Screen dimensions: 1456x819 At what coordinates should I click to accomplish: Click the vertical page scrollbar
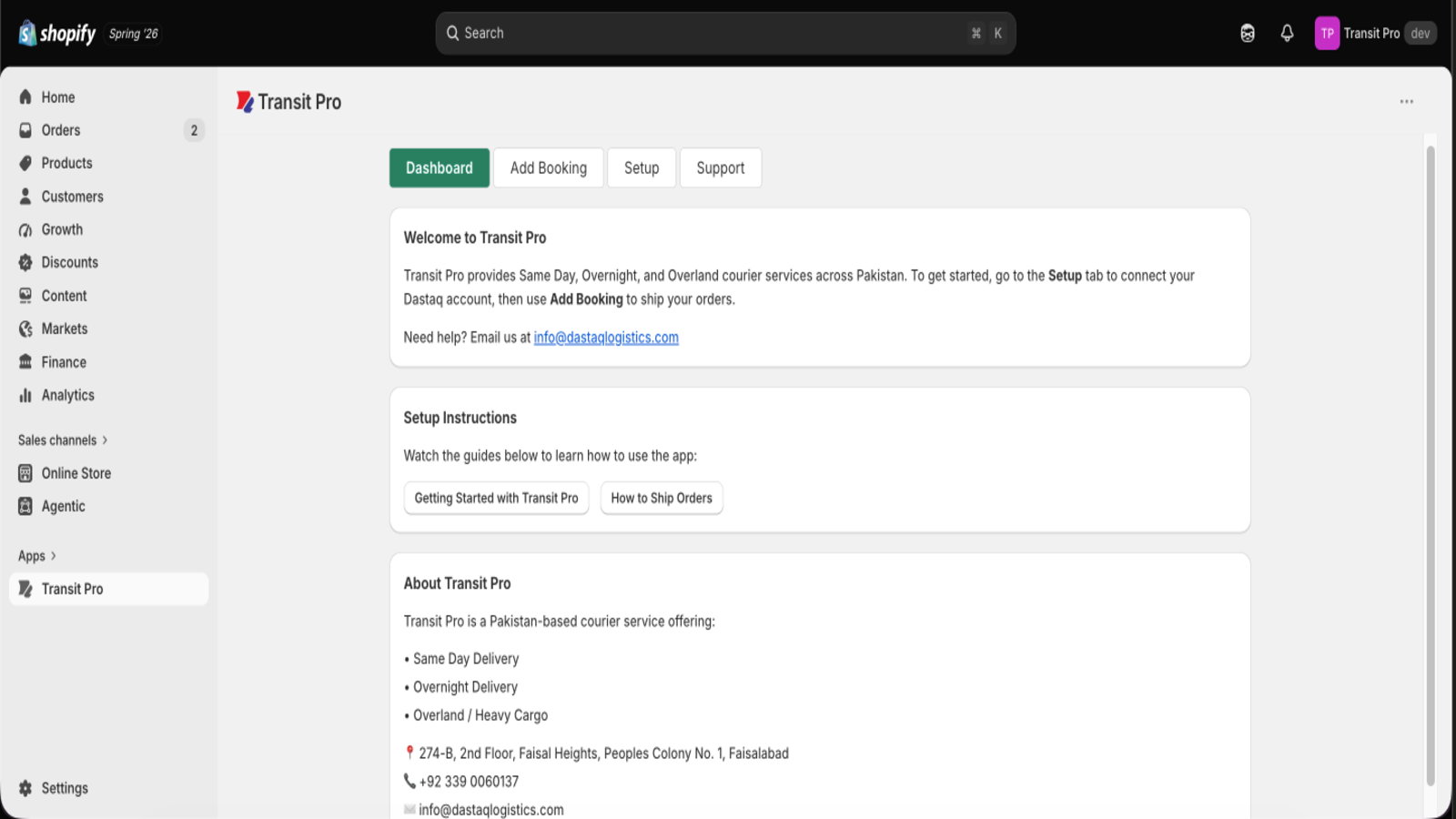[x=1431, y=464]
